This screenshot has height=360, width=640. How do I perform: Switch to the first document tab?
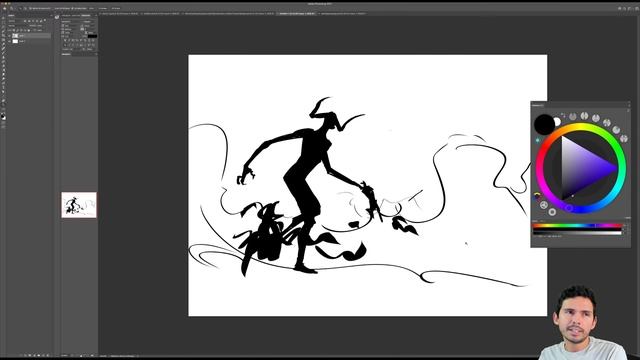(119, 13)
